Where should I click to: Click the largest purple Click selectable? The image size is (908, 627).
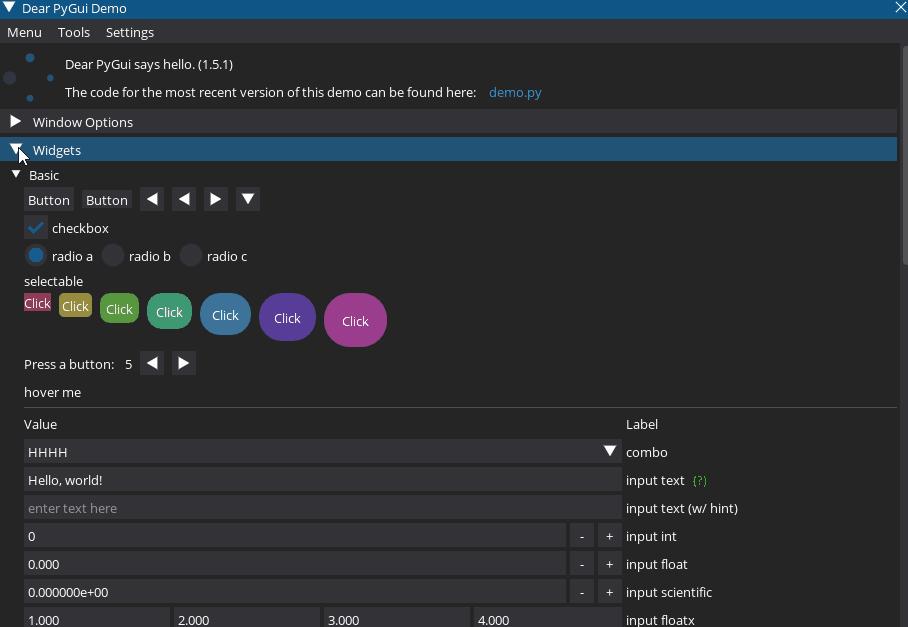click(355, 320)
